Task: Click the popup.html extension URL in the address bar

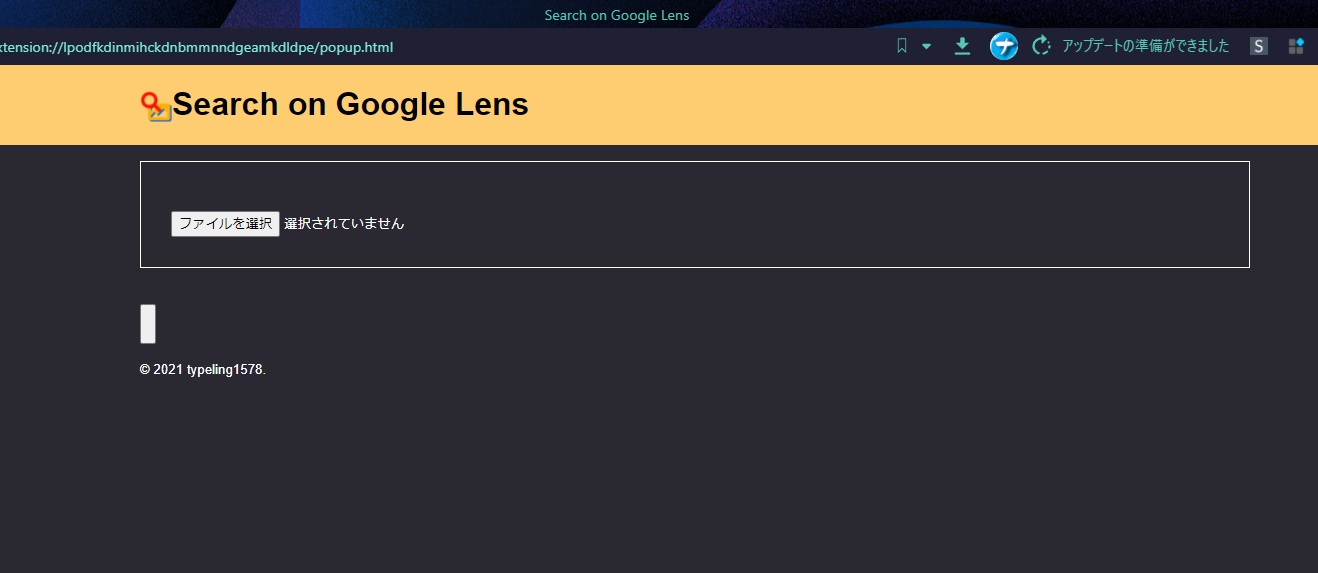Action: coord(197,47)
